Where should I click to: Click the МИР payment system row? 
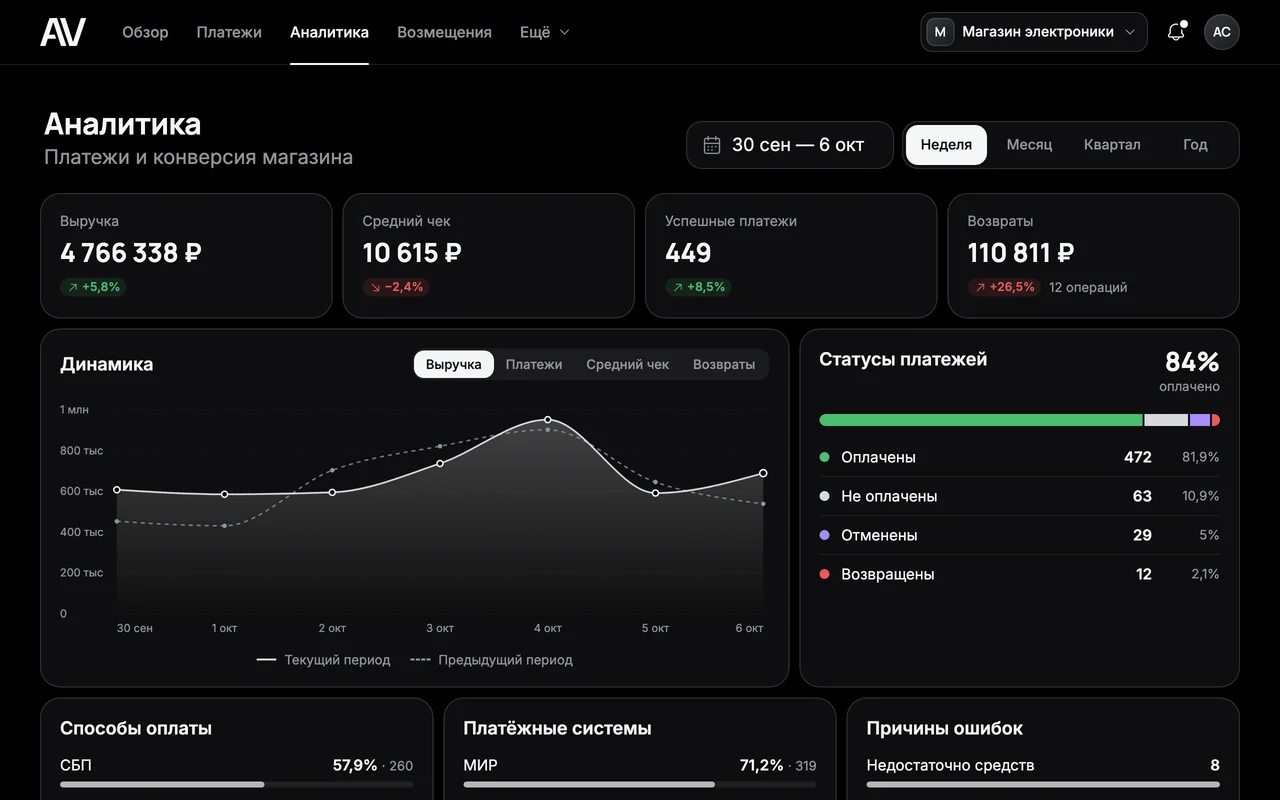coord(640,771)
